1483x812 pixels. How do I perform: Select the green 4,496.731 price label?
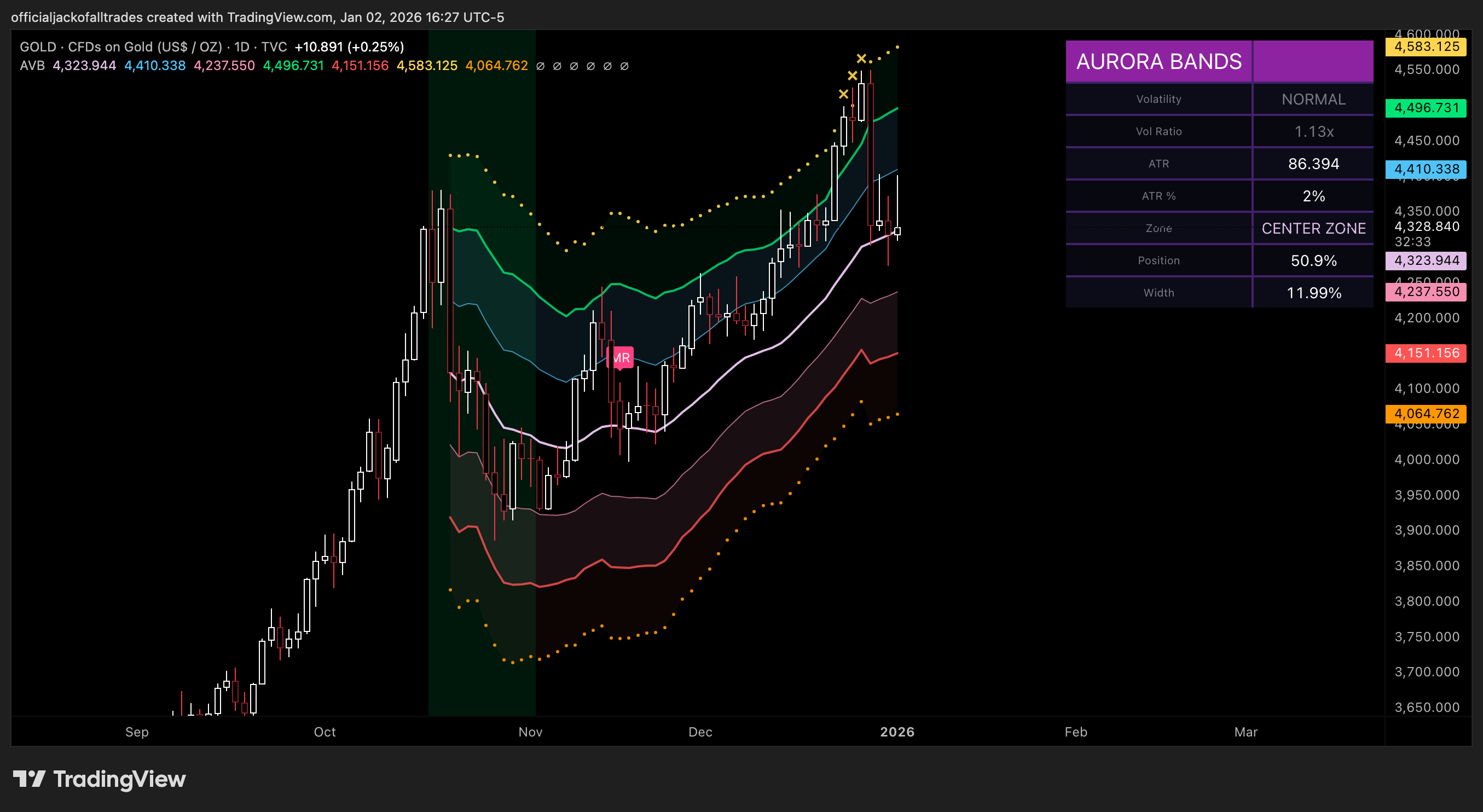[x=1426, y=108]
